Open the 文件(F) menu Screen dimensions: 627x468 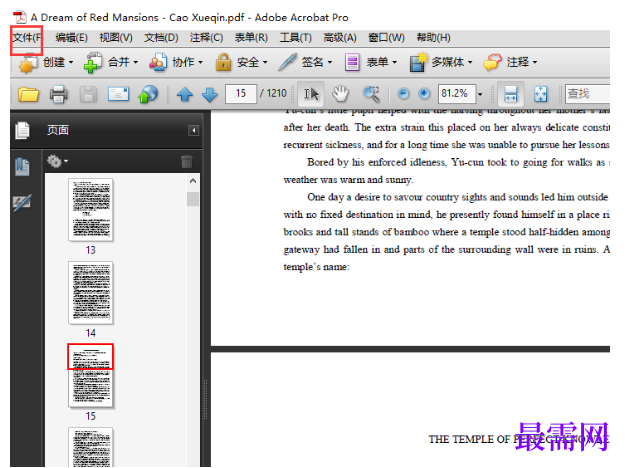tap(26, 38)
